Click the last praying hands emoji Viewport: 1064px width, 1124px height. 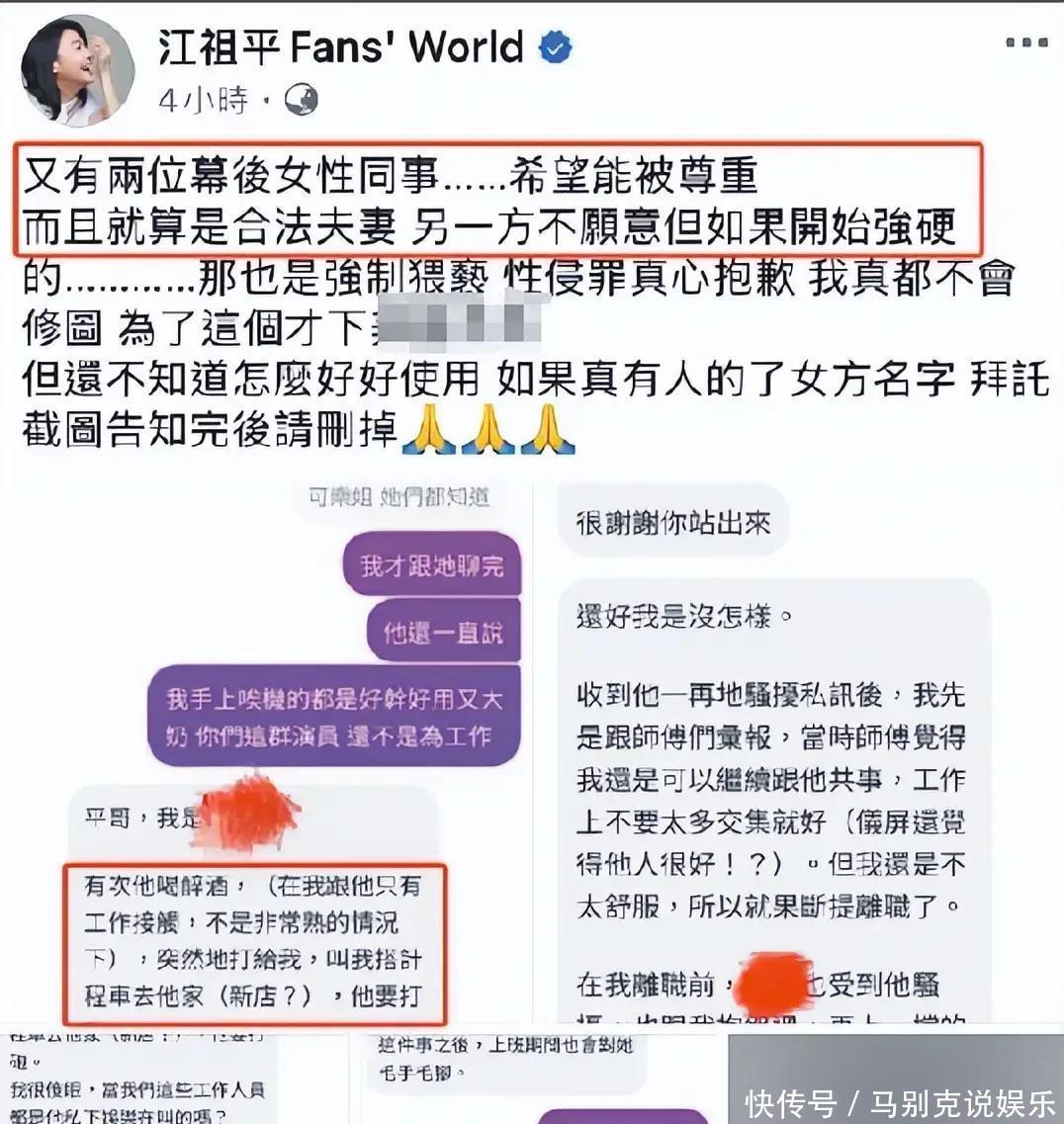click(548, 430)
